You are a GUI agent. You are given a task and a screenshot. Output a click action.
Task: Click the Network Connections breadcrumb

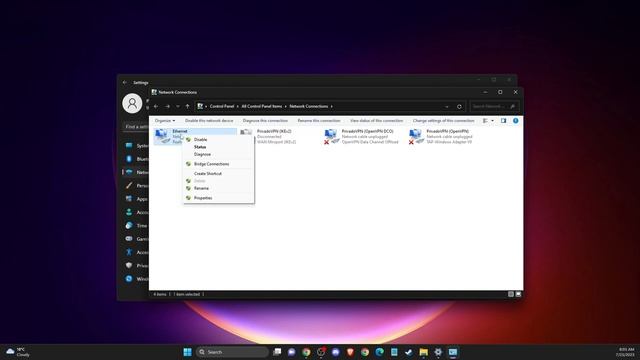pyautogui.click(x=309, y=107)
